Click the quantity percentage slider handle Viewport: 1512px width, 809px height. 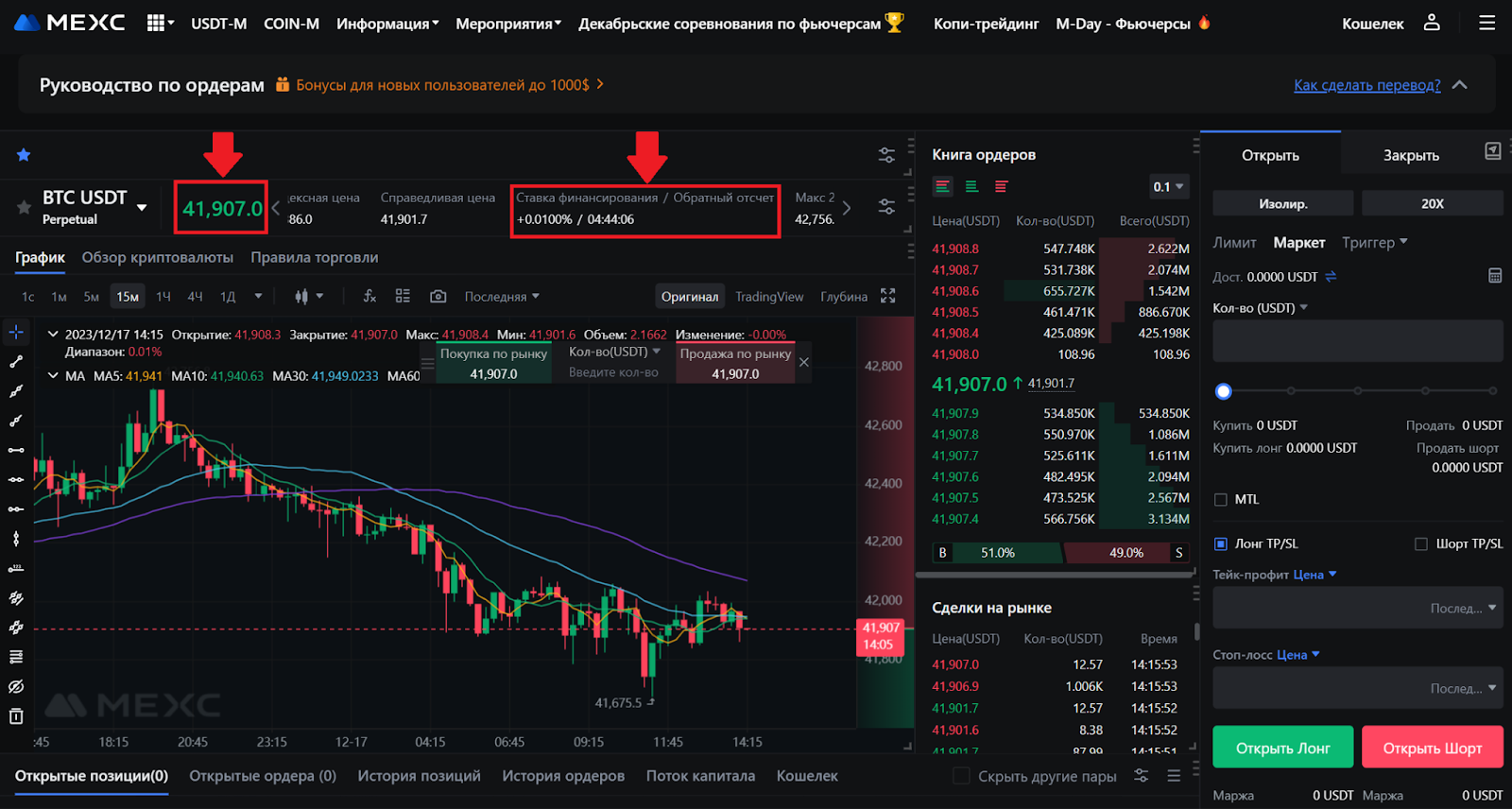1224,391
